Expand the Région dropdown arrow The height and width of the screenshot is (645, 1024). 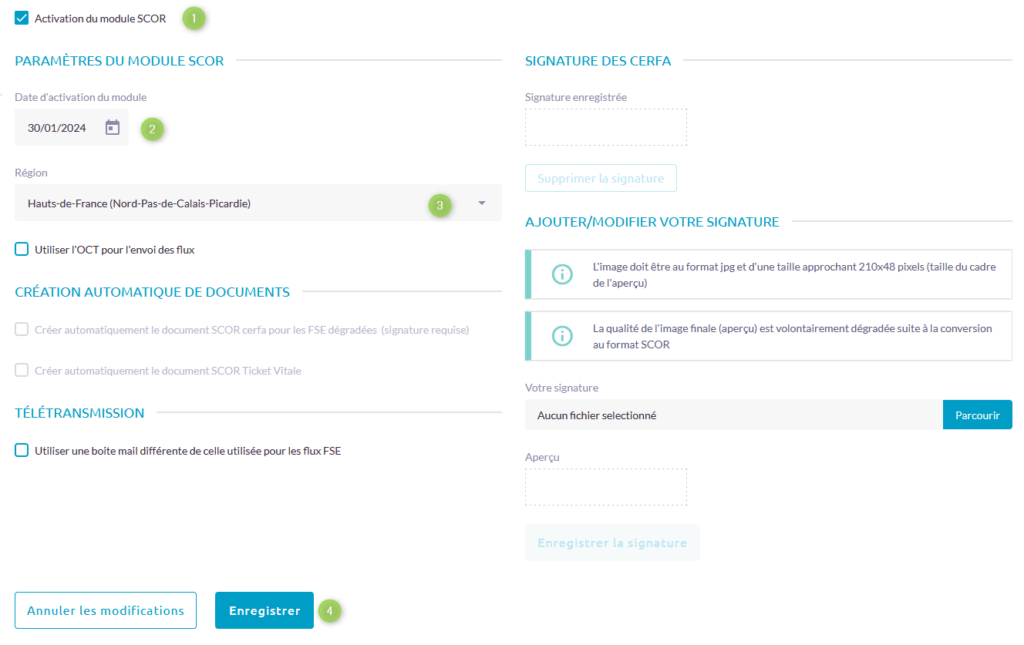click(x=481, y=203)
